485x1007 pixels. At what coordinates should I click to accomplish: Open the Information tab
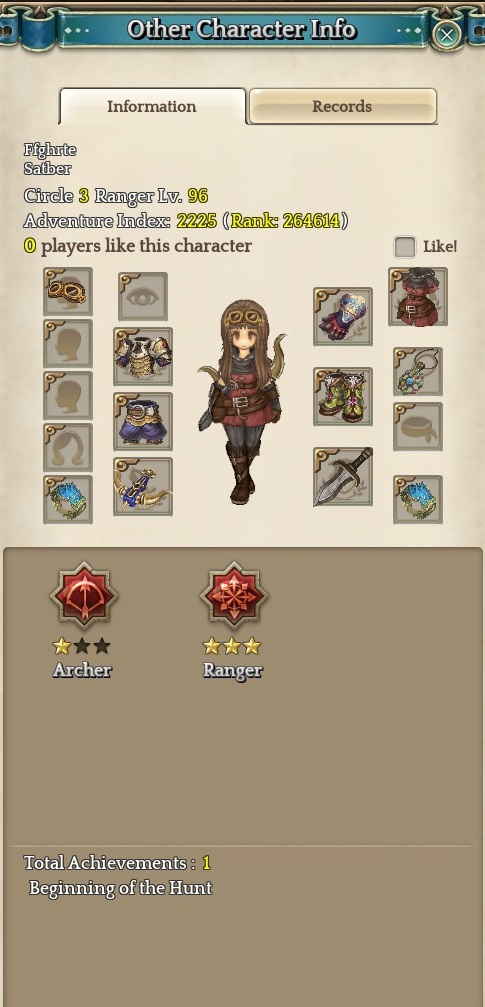[152, 106]
